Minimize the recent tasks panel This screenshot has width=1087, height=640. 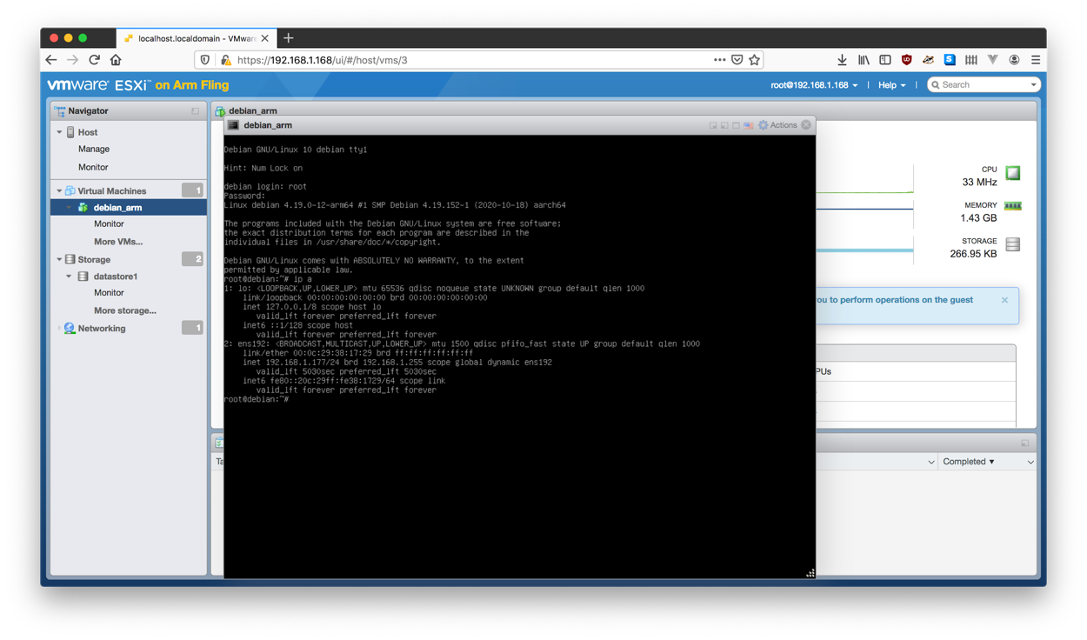[1025, 443]
